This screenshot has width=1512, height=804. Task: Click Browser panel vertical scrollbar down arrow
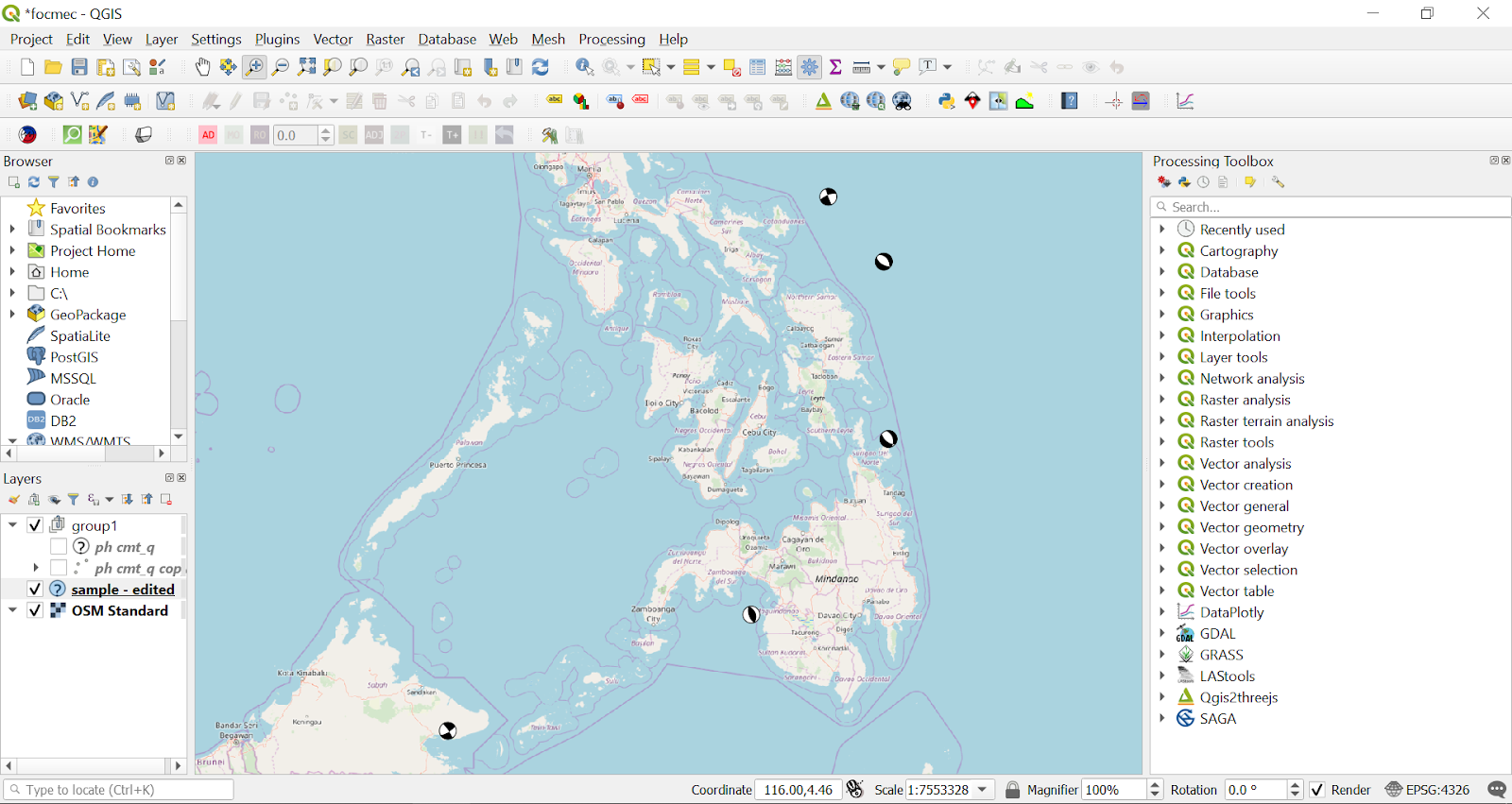(x=179, y=436)
